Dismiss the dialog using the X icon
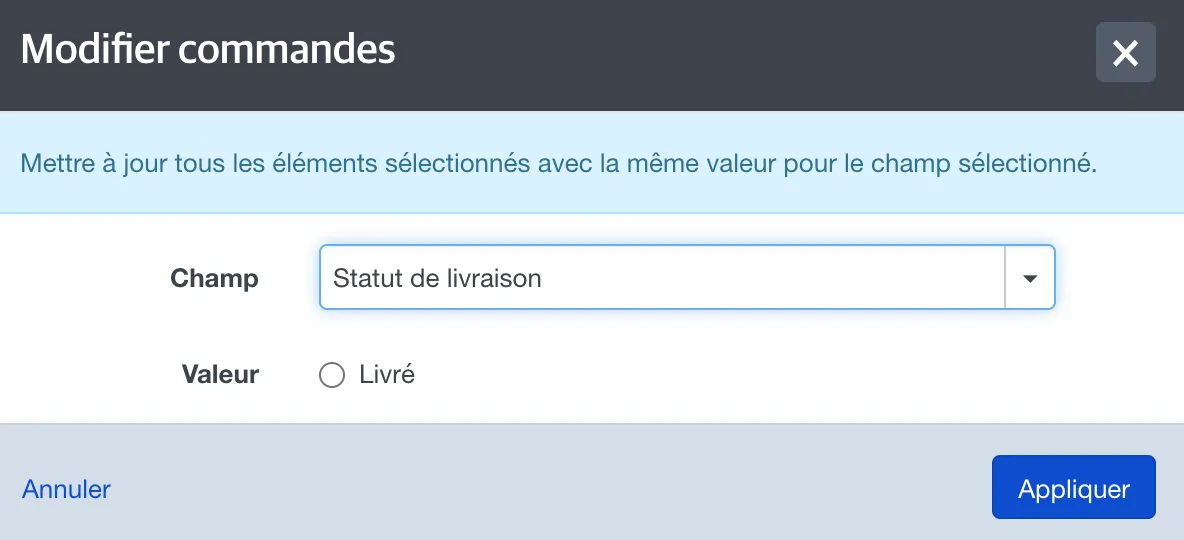 1125,52
